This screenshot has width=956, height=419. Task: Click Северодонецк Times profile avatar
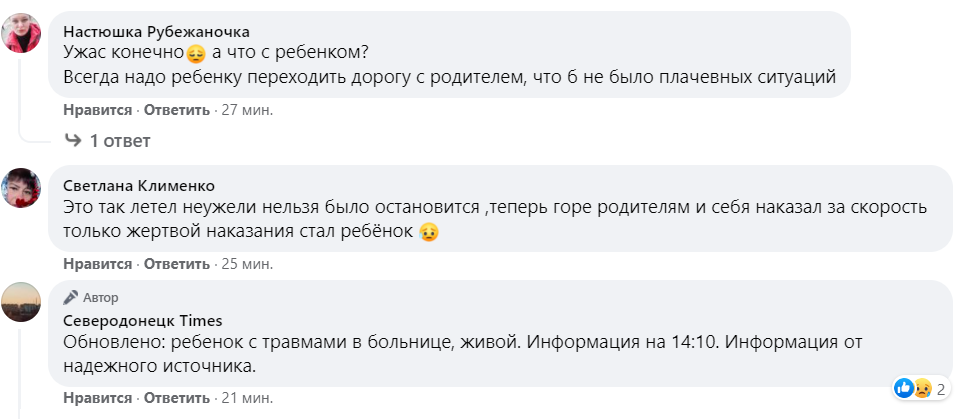20,302
